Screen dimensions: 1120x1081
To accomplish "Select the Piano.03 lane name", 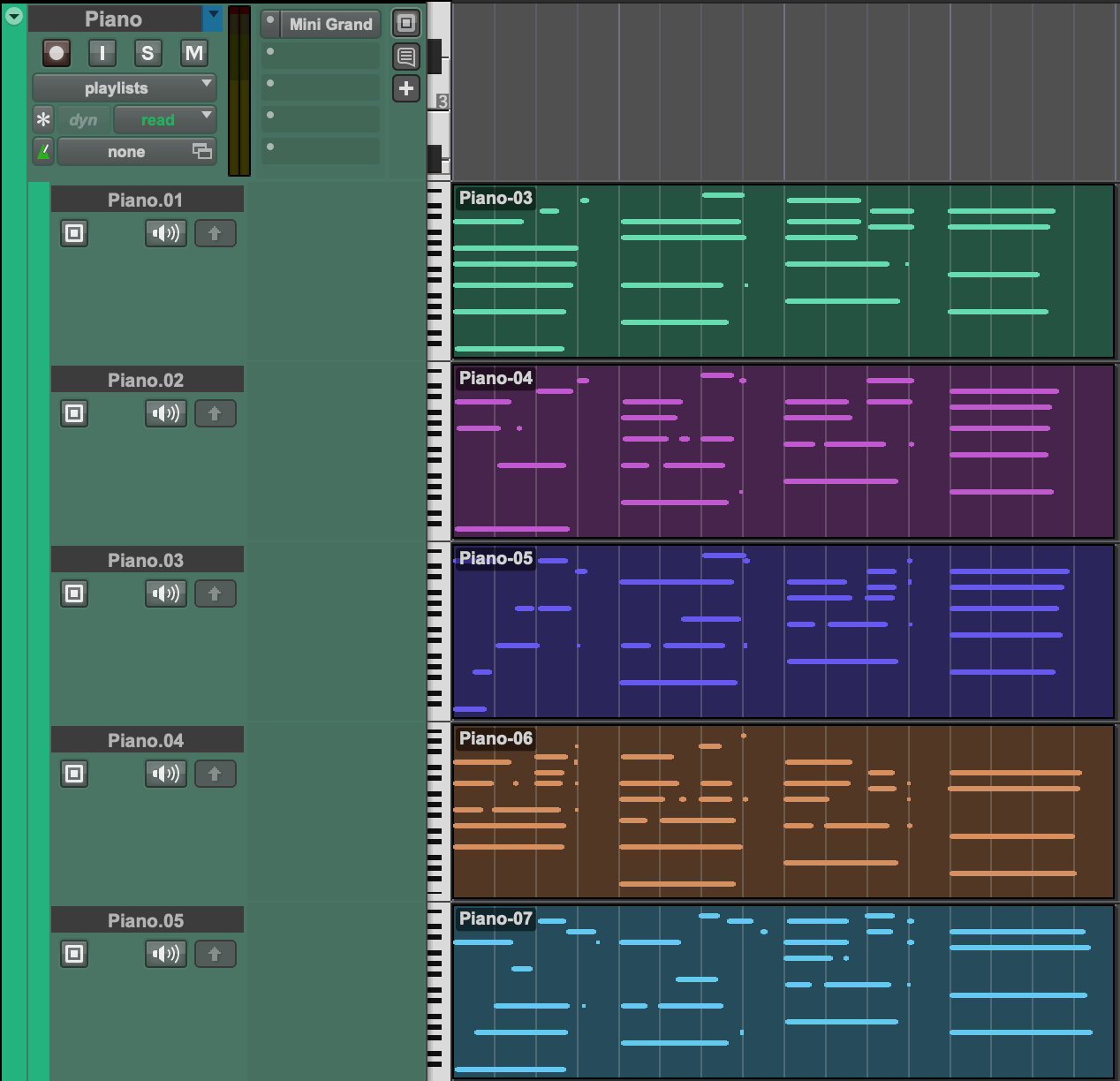I will [147, 560].
